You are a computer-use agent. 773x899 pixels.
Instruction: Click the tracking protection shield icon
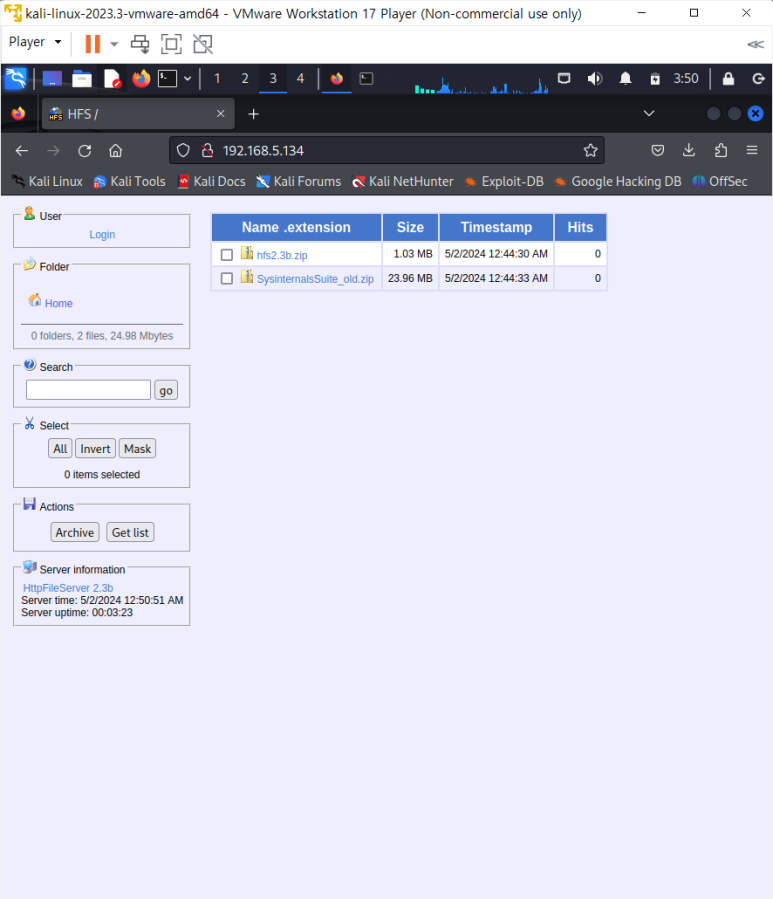pyautogui.click(x=183, y=151)
